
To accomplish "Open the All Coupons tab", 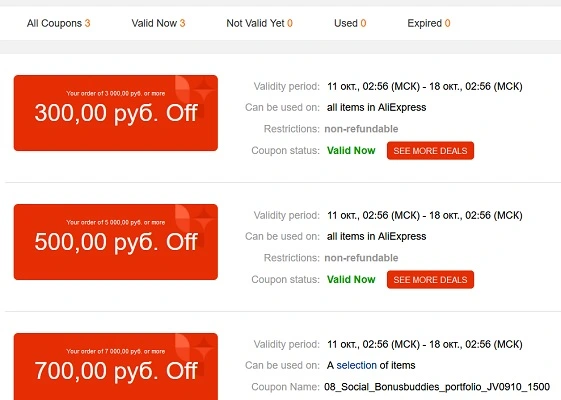I will [58, 23].
